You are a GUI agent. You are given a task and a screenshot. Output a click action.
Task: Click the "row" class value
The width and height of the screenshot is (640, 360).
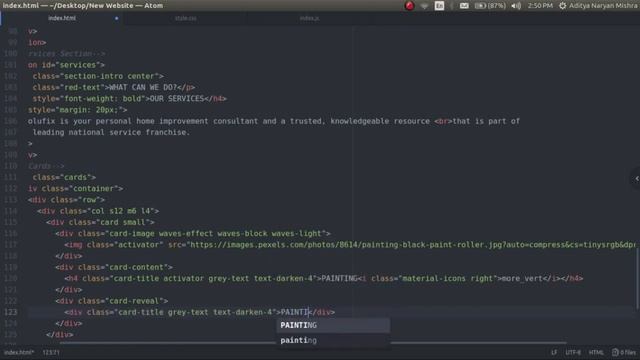pos(89,200)
